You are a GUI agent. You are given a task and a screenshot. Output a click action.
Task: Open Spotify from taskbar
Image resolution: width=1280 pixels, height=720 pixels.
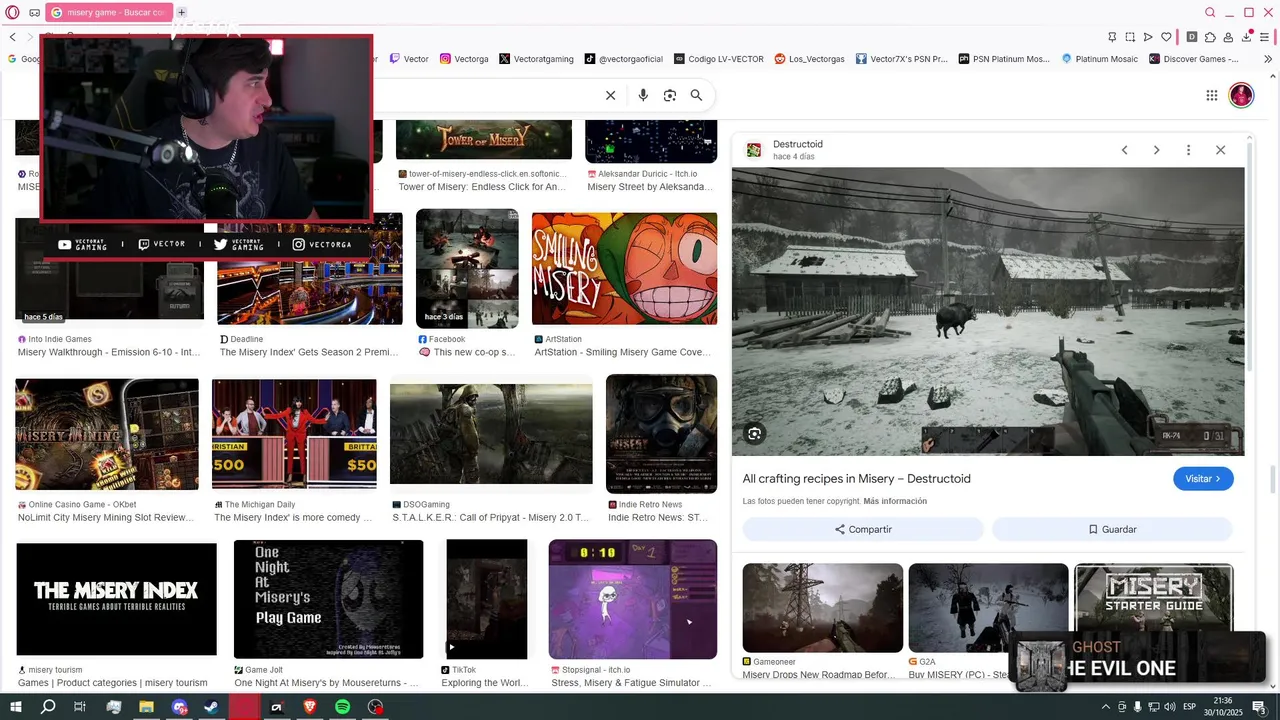point(342,707)
